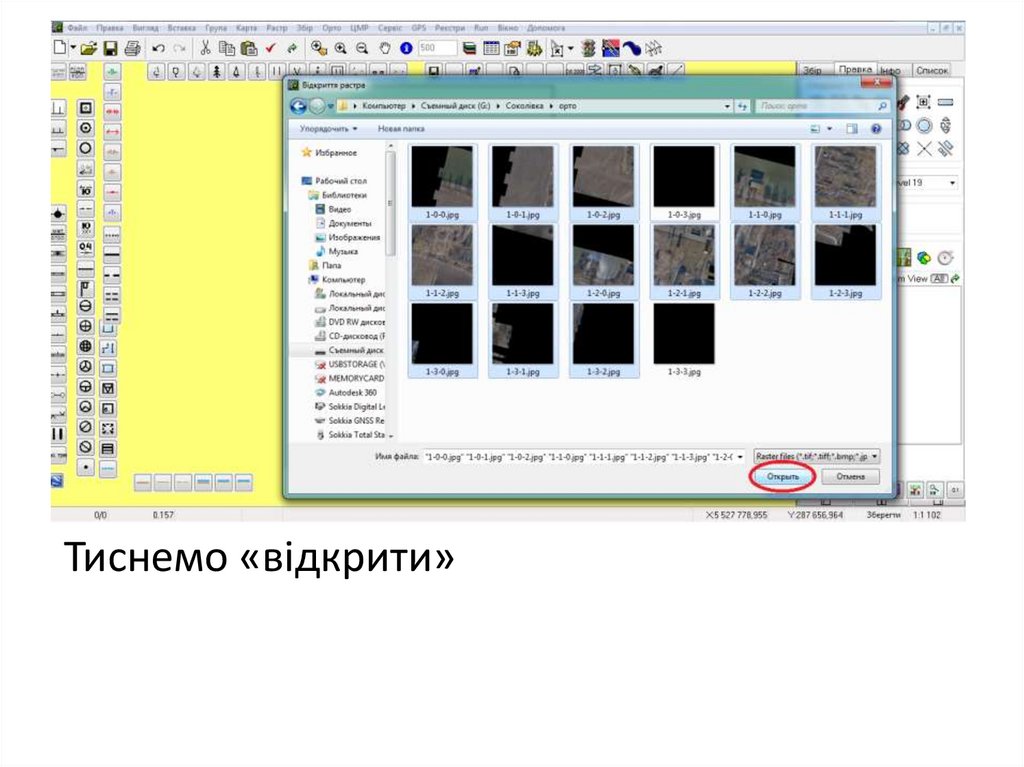Undo last action with curved arrow icon

(x=158, y=48)
